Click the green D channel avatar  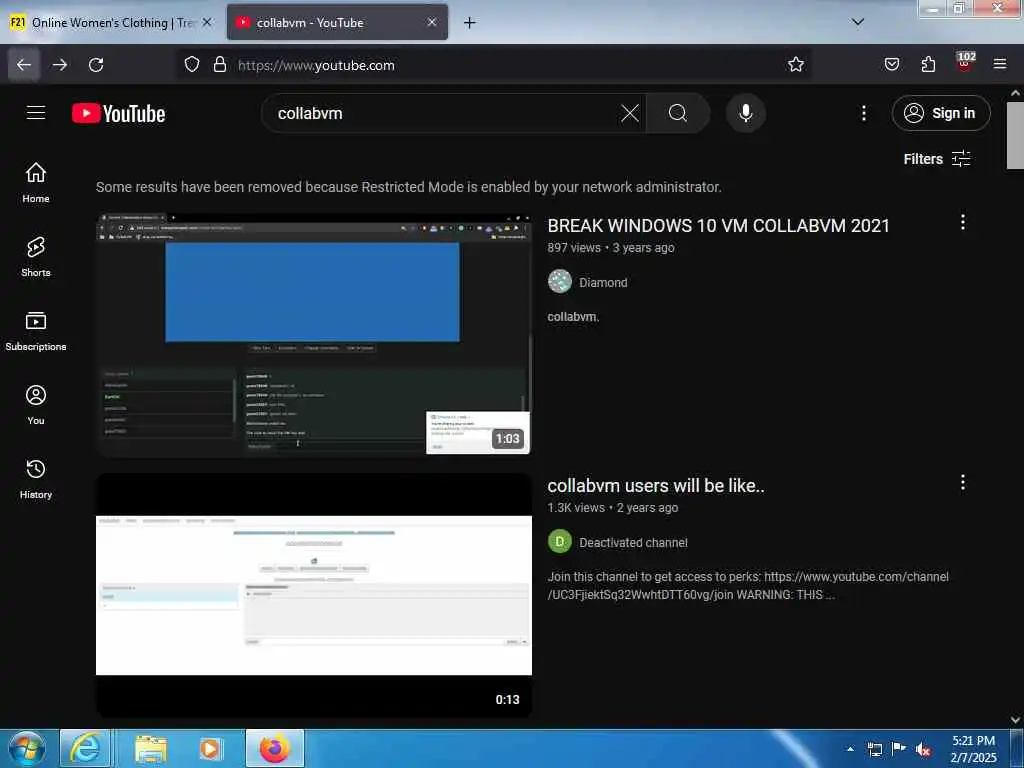(x=560, y=541)
